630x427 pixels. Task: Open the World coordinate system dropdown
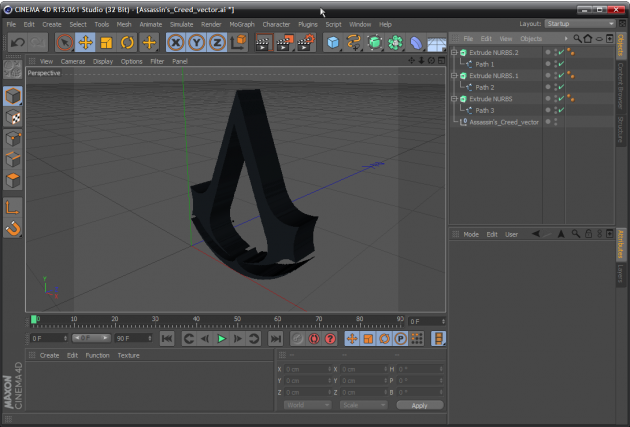[x=307, y=405]
